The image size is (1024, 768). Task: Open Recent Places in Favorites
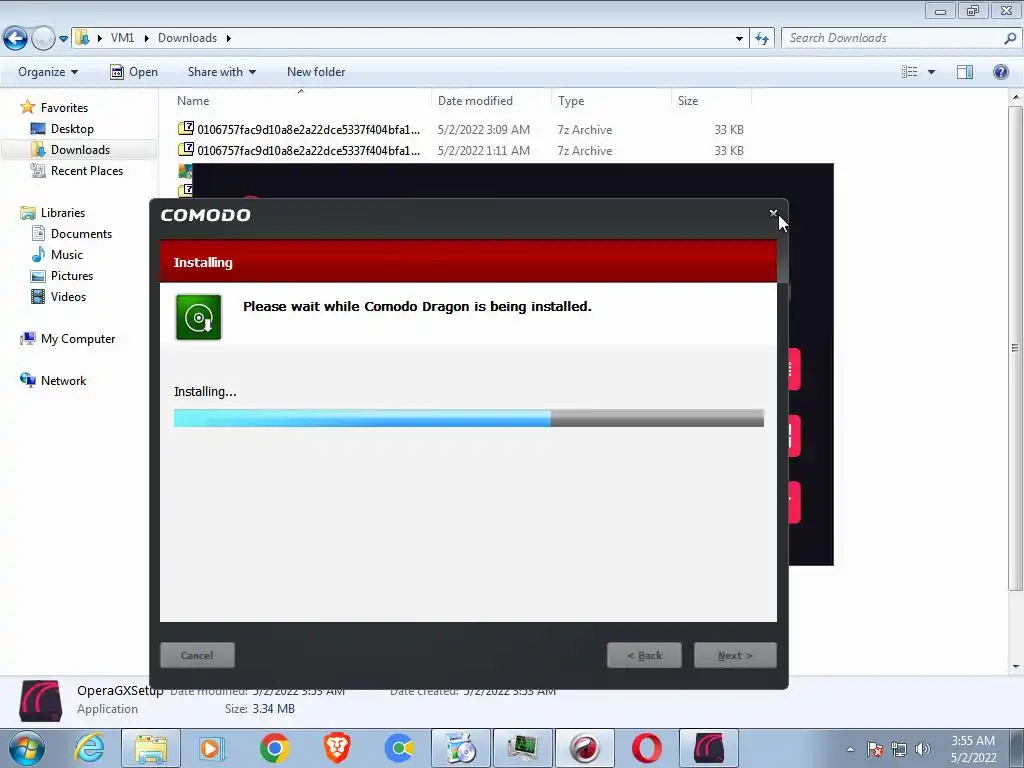coord(86,170)
